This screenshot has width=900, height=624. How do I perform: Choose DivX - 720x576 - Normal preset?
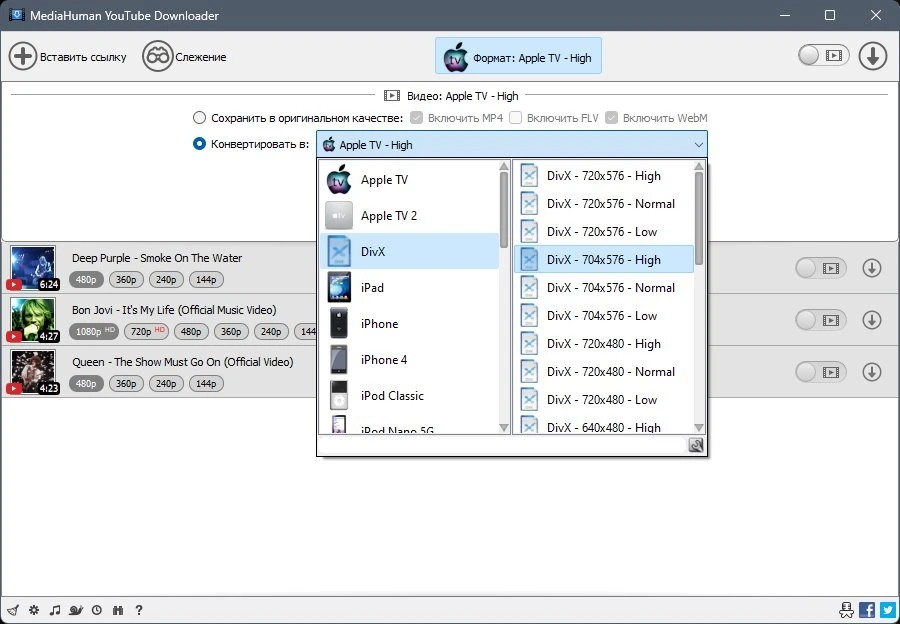click(604, 204)
